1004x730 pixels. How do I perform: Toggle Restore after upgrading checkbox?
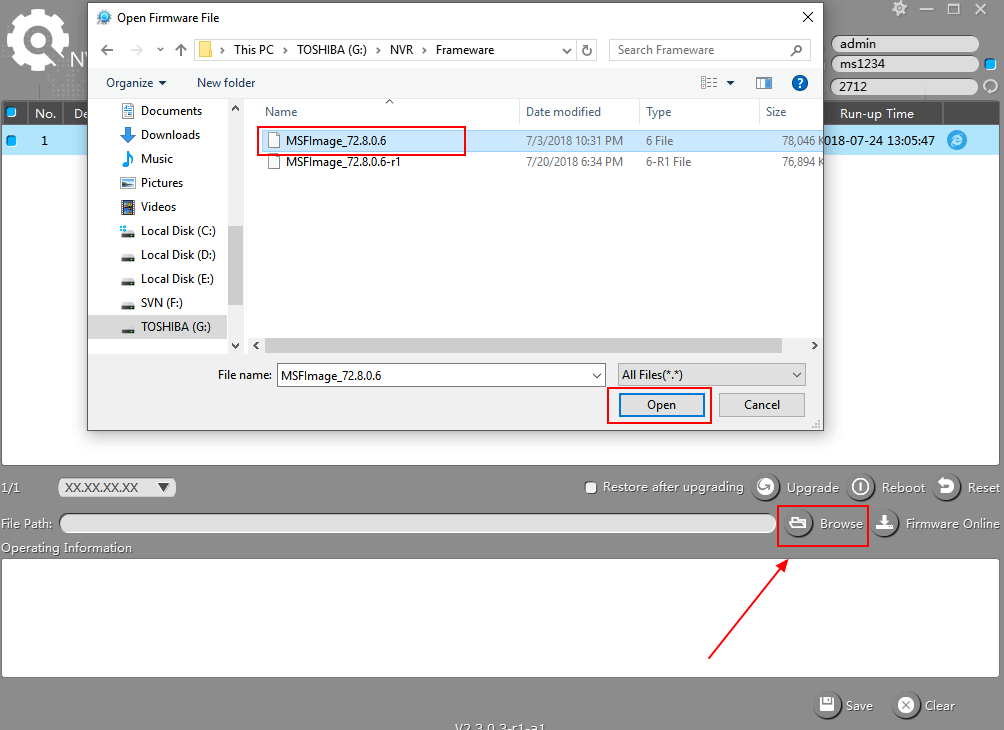590,488
